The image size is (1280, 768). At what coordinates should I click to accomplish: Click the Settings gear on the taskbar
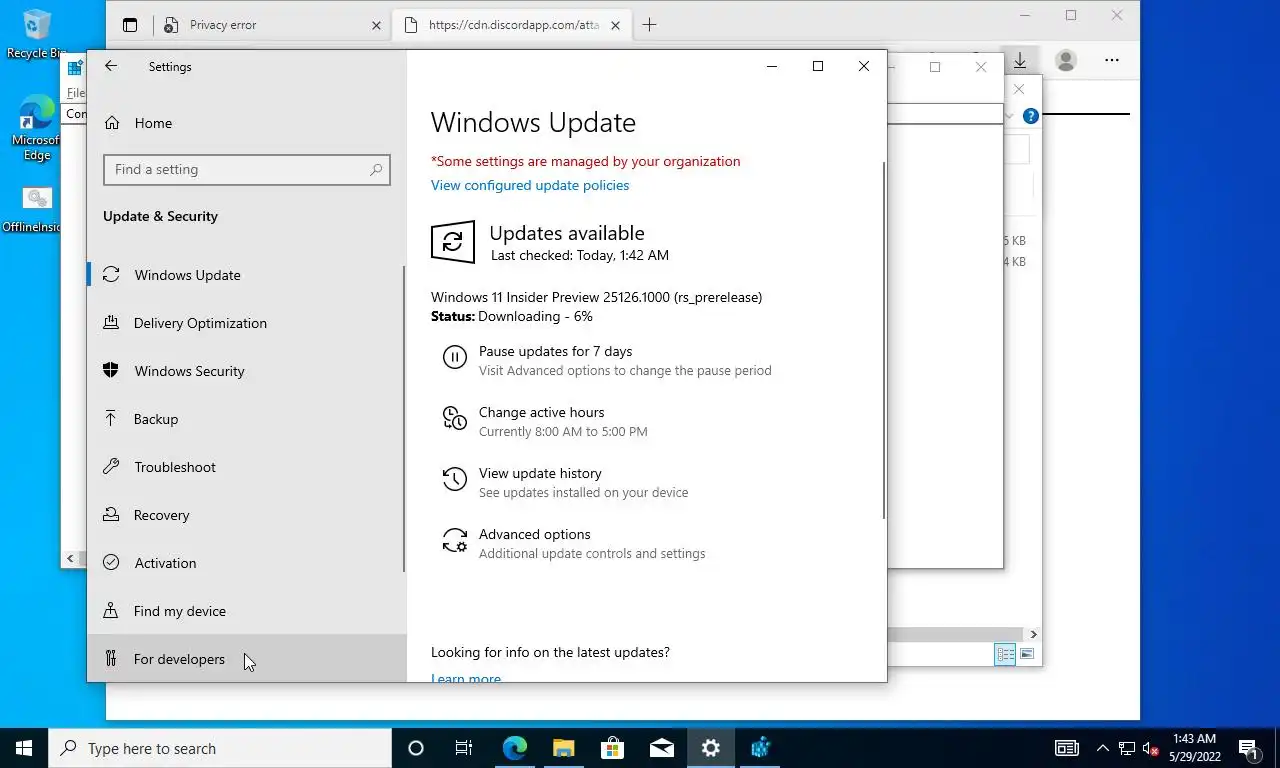click(x=710, y=748)
